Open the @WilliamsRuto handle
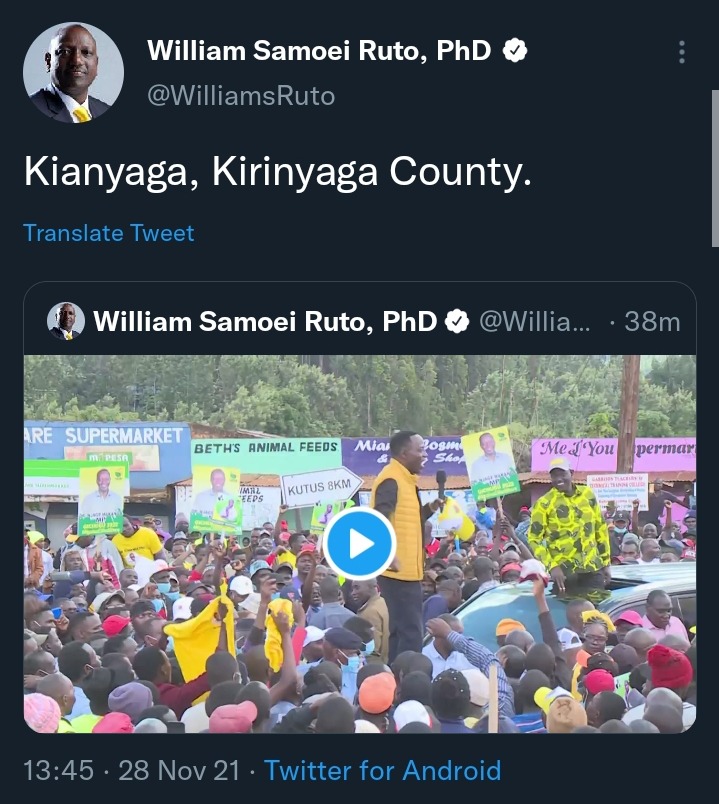The image size is (719, 804). tap(241, 96)
